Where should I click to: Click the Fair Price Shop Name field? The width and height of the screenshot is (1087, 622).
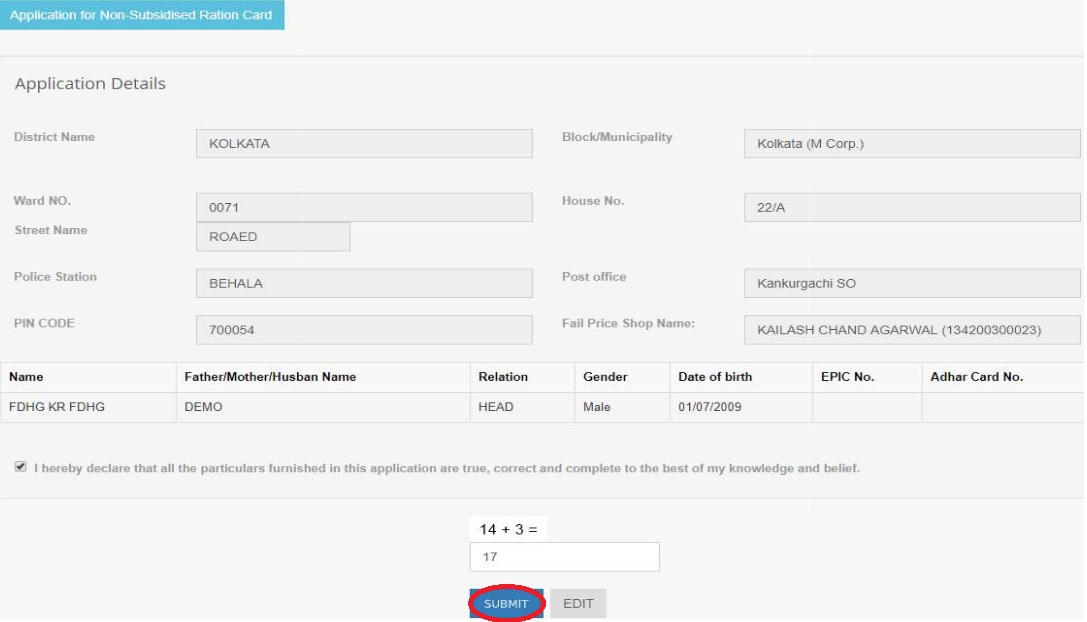pyautogui.click(x=912, y=330)
